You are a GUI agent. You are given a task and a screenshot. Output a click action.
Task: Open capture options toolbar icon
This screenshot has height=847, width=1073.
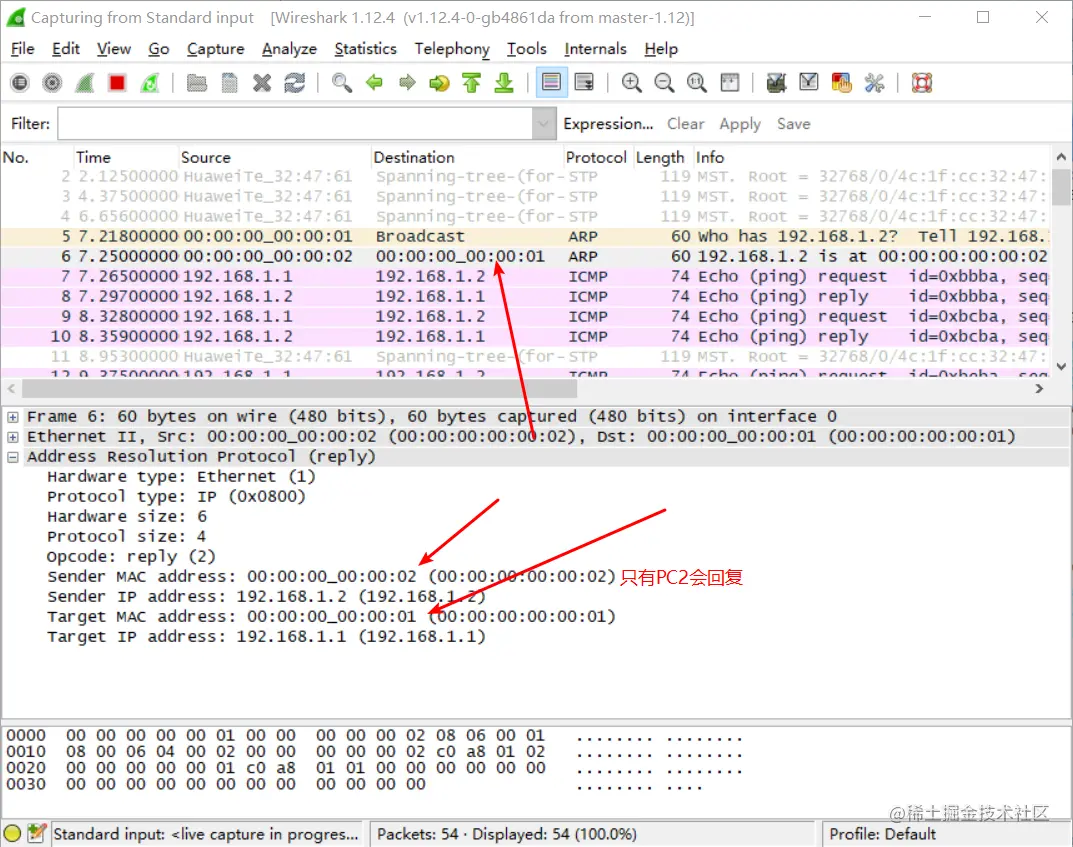52,83
